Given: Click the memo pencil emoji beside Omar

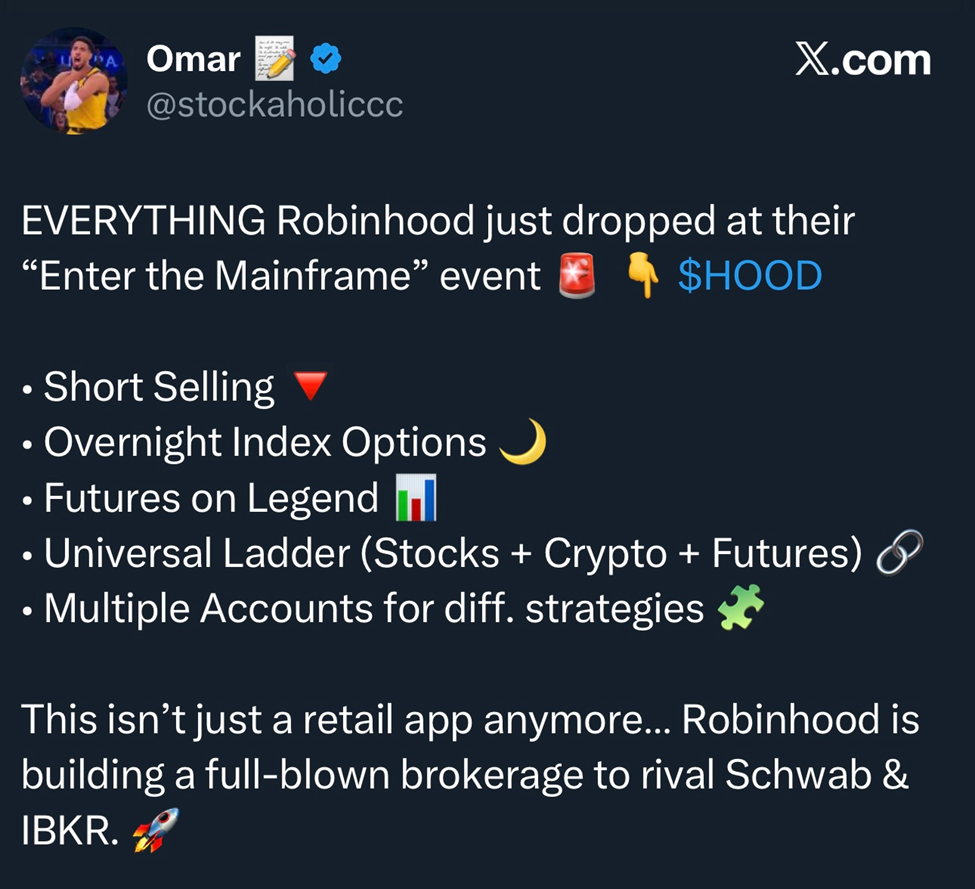Looking at the screenshot, I should pos(275,58).
